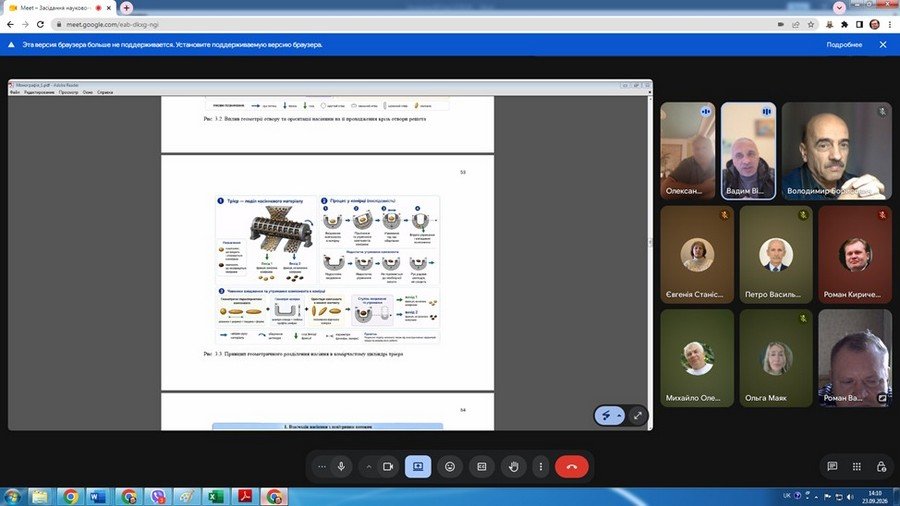
Task: Open Excel from the Windows taskbar
Action: pos(216,496)
